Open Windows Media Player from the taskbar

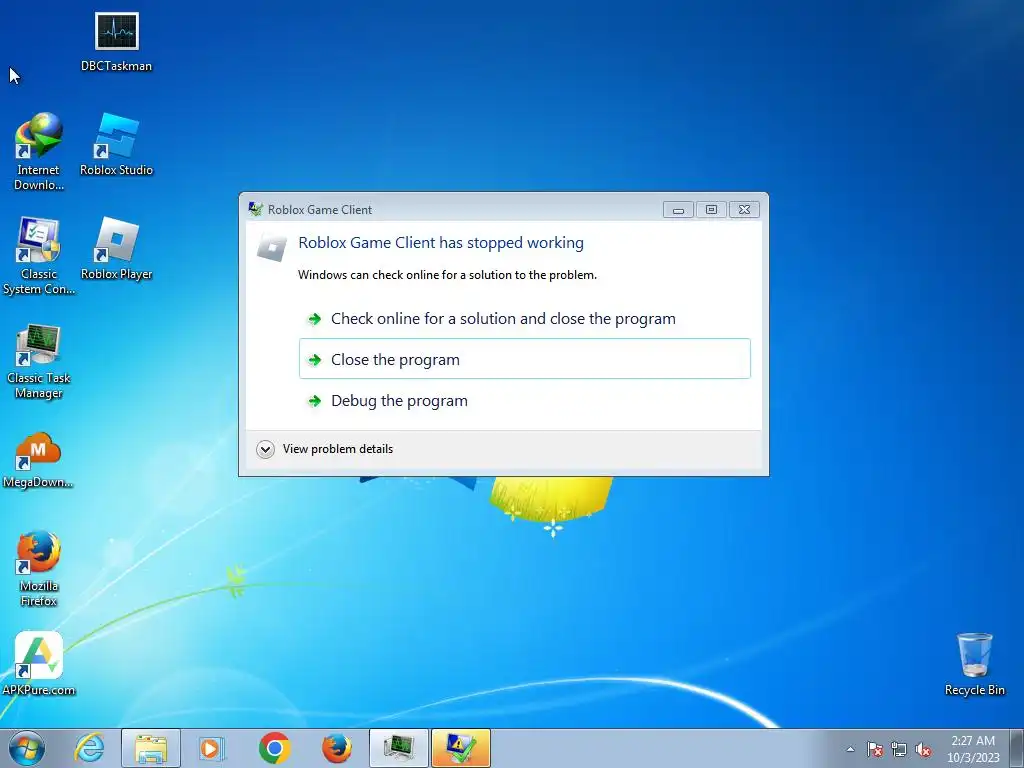[x=212, y=748]
